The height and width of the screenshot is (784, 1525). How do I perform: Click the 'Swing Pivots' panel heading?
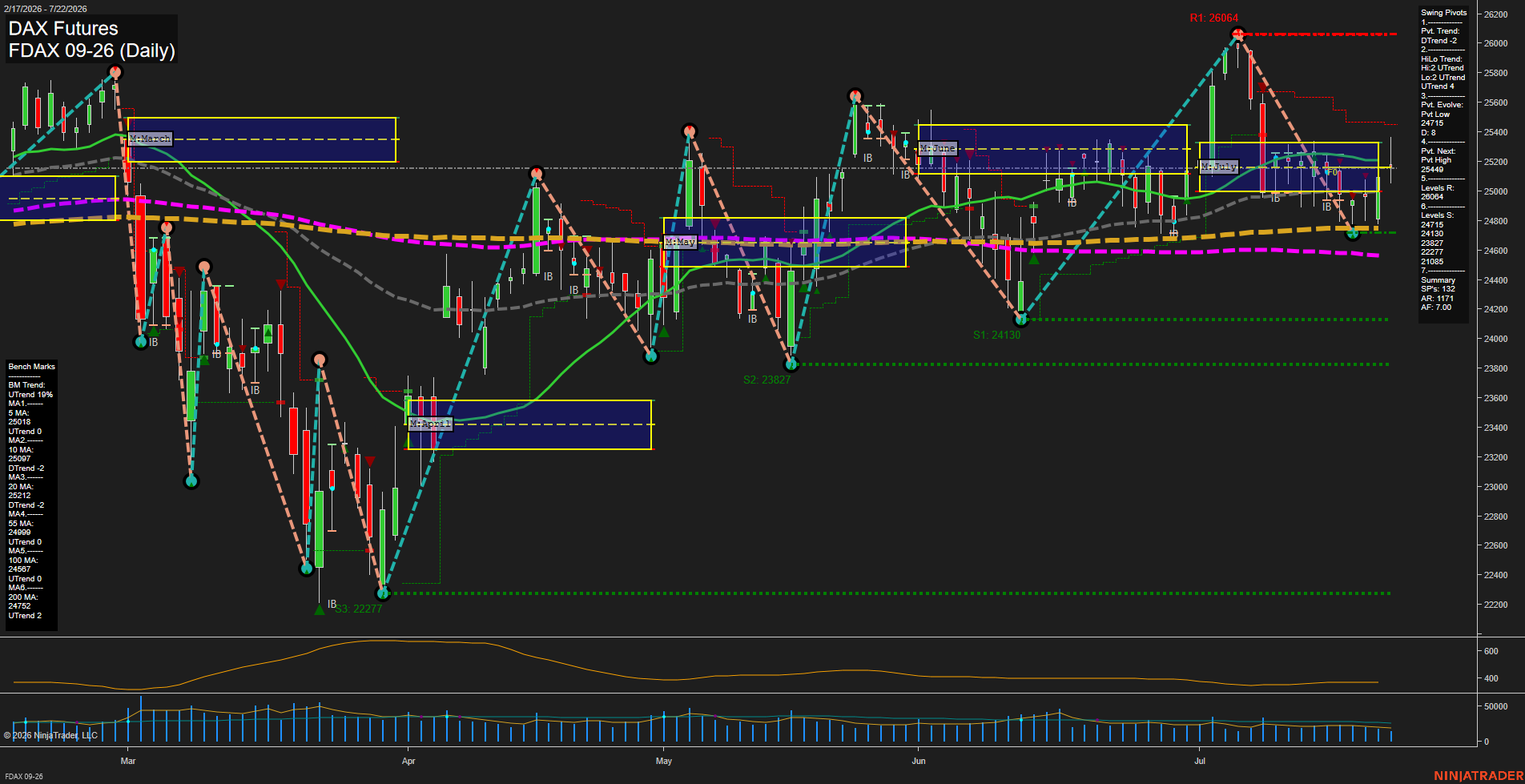pyautogui.click(x=1443, y=13)
